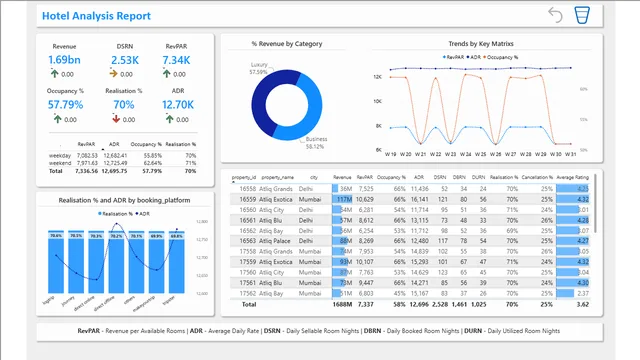Click the DSRN orange right arrow indicator
The image size is (640, 360).
pos(113,73)
